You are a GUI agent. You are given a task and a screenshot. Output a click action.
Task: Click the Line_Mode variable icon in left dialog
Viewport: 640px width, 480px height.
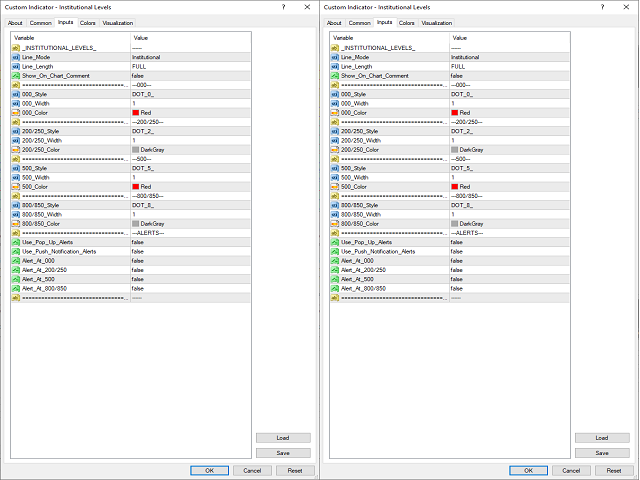(x=16, y=57)
